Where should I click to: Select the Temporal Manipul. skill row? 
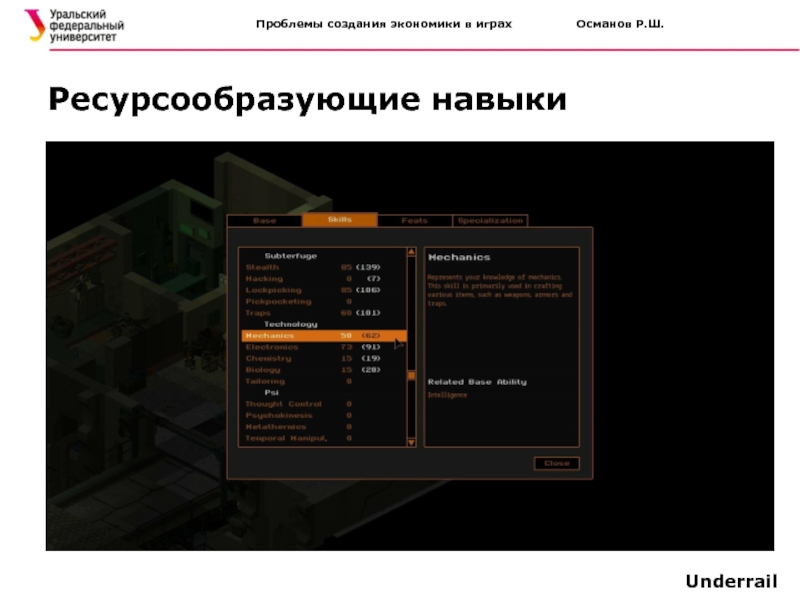tap(323, 438)
